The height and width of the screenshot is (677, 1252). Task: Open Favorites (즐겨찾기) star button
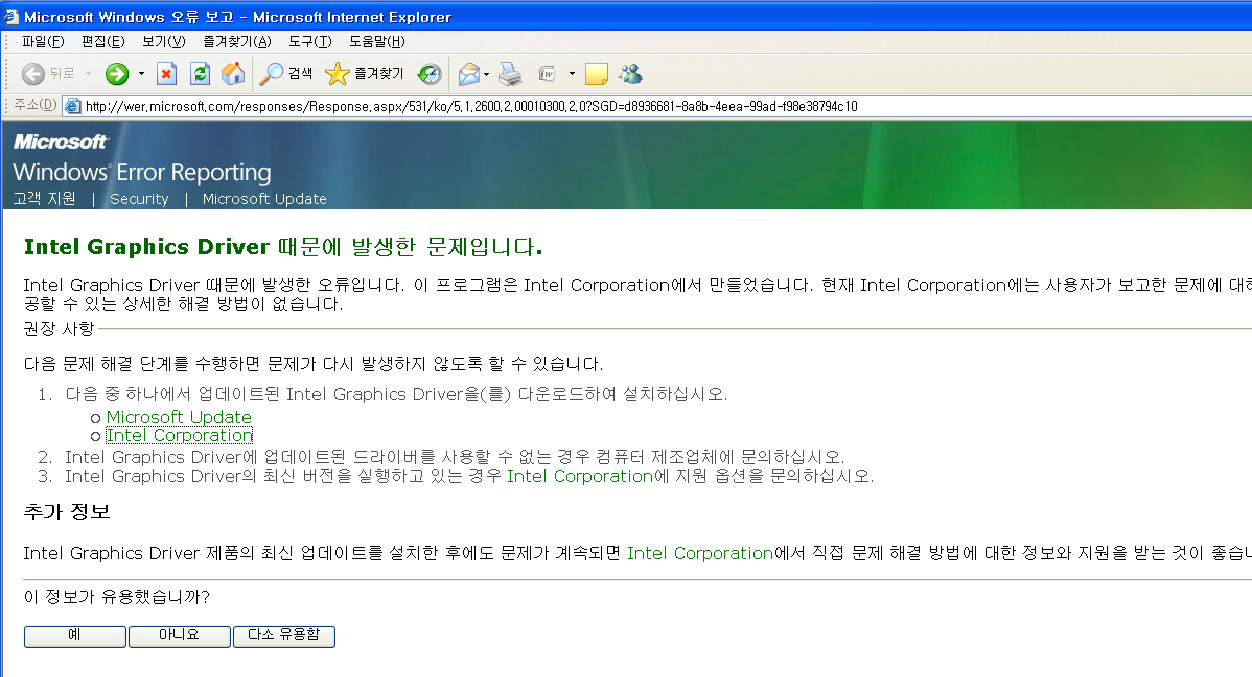click(x=364, y=74)
